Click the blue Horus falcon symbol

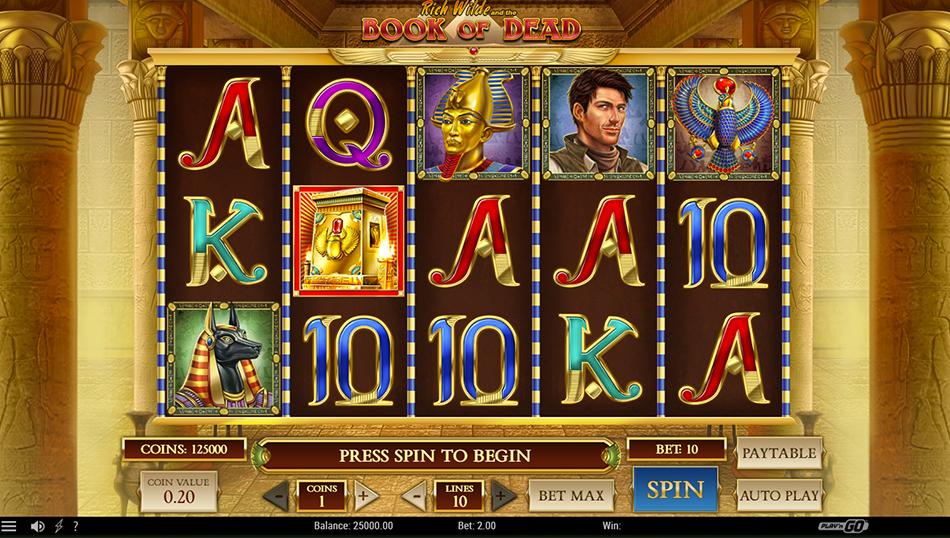(723, 124)
